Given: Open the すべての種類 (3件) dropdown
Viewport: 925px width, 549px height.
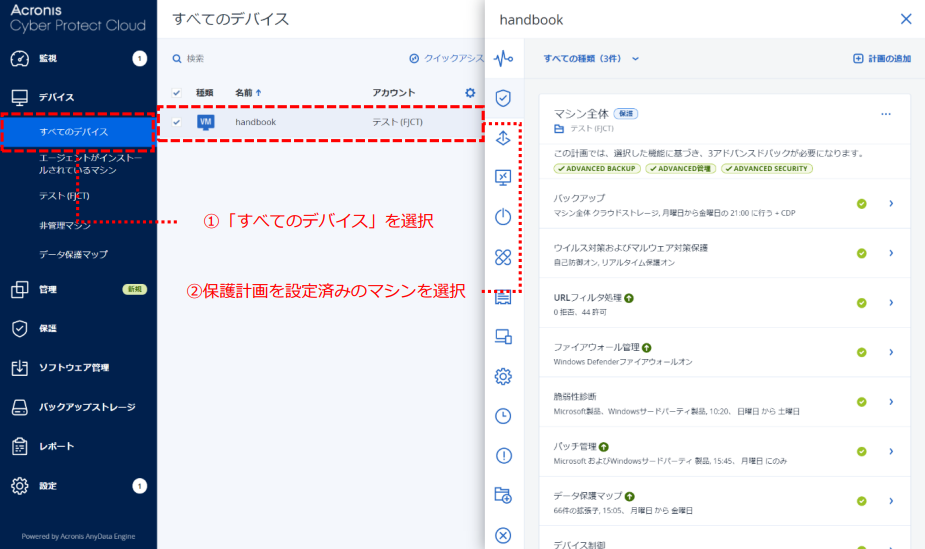Looking at the screenshot, I should click(591, 59).
